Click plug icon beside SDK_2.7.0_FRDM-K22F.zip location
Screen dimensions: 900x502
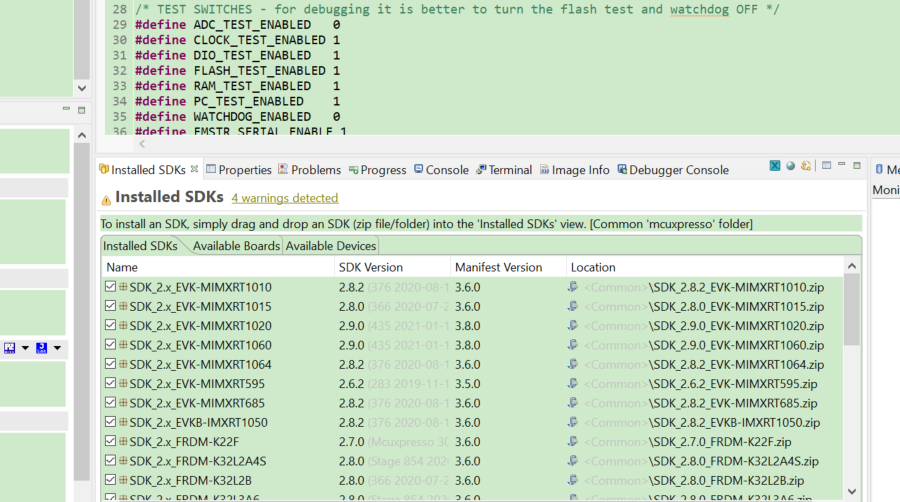(573, 442)
